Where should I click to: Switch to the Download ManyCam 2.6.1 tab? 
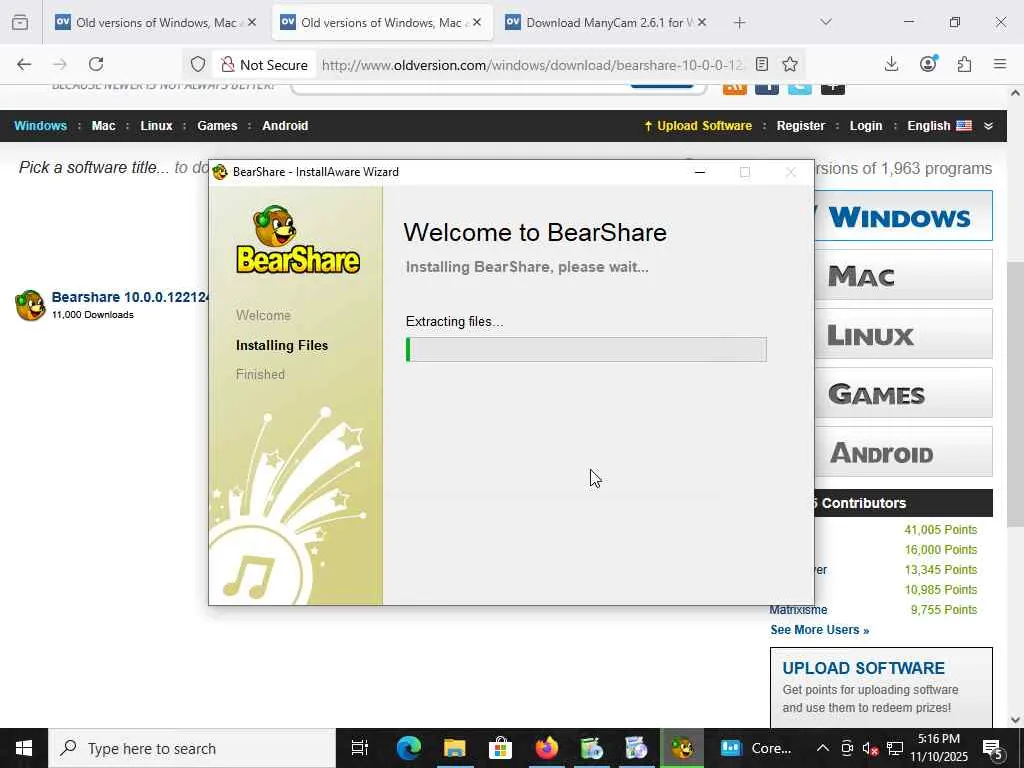pos(607,22)
